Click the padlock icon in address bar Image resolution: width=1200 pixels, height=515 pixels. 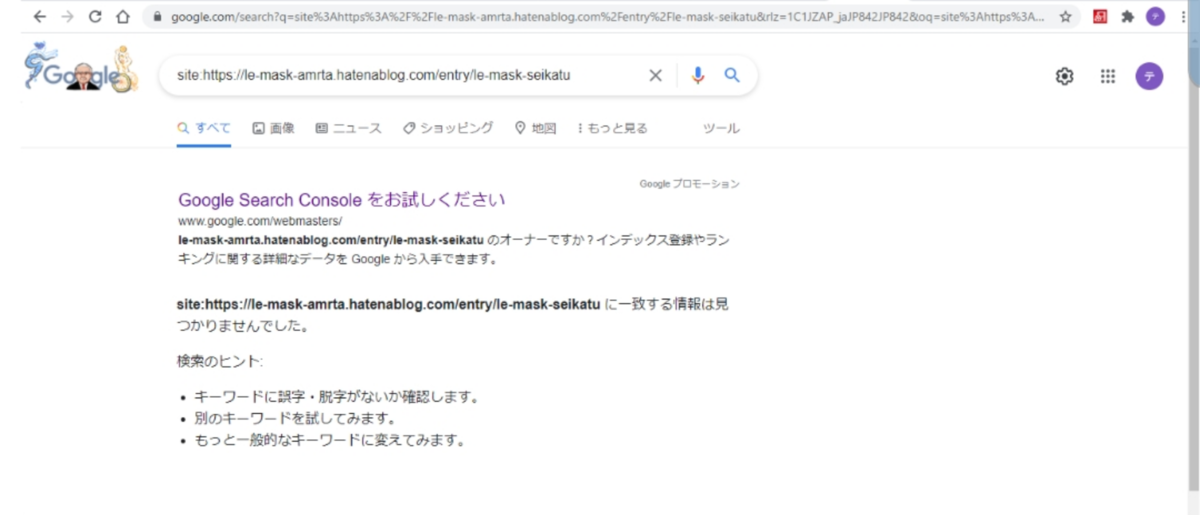(x=158, y=17)
